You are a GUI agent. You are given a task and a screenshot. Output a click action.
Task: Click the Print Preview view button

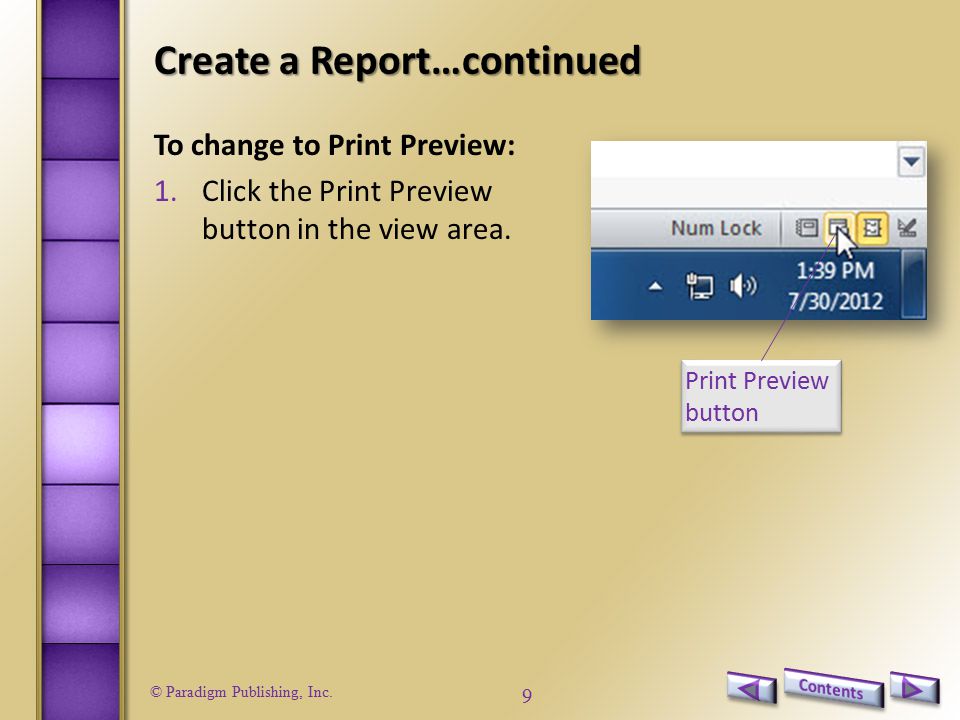tap(839, 228)
